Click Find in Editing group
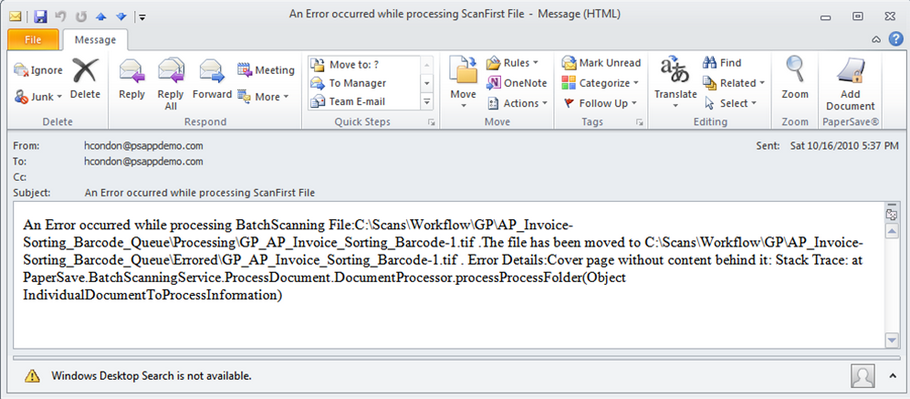Image resolution: width=910 pixels, height=399 pixels. click(x=723, y=63)
